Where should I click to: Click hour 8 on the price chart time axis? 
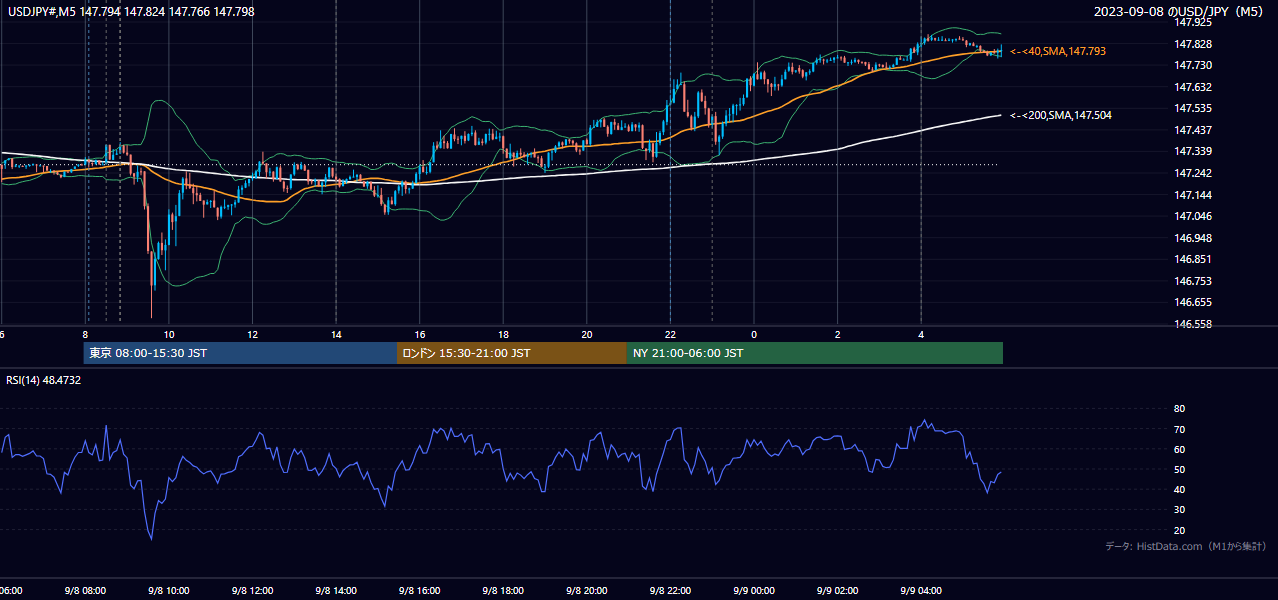86,334
